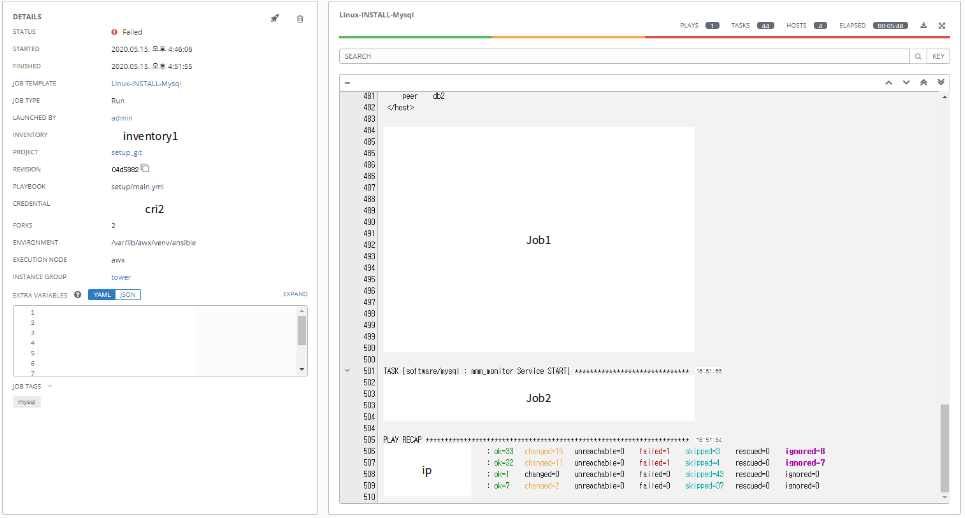This screenshot has height=518, width=965.
Task: Expand output to fullscreen
Action: 942,26
